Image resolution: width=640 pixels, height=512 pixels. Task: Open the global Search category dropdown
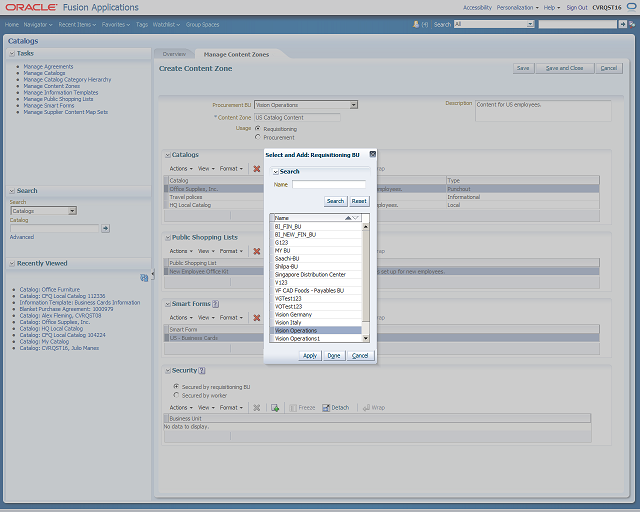pyautogui.click(x=530, y=24)
